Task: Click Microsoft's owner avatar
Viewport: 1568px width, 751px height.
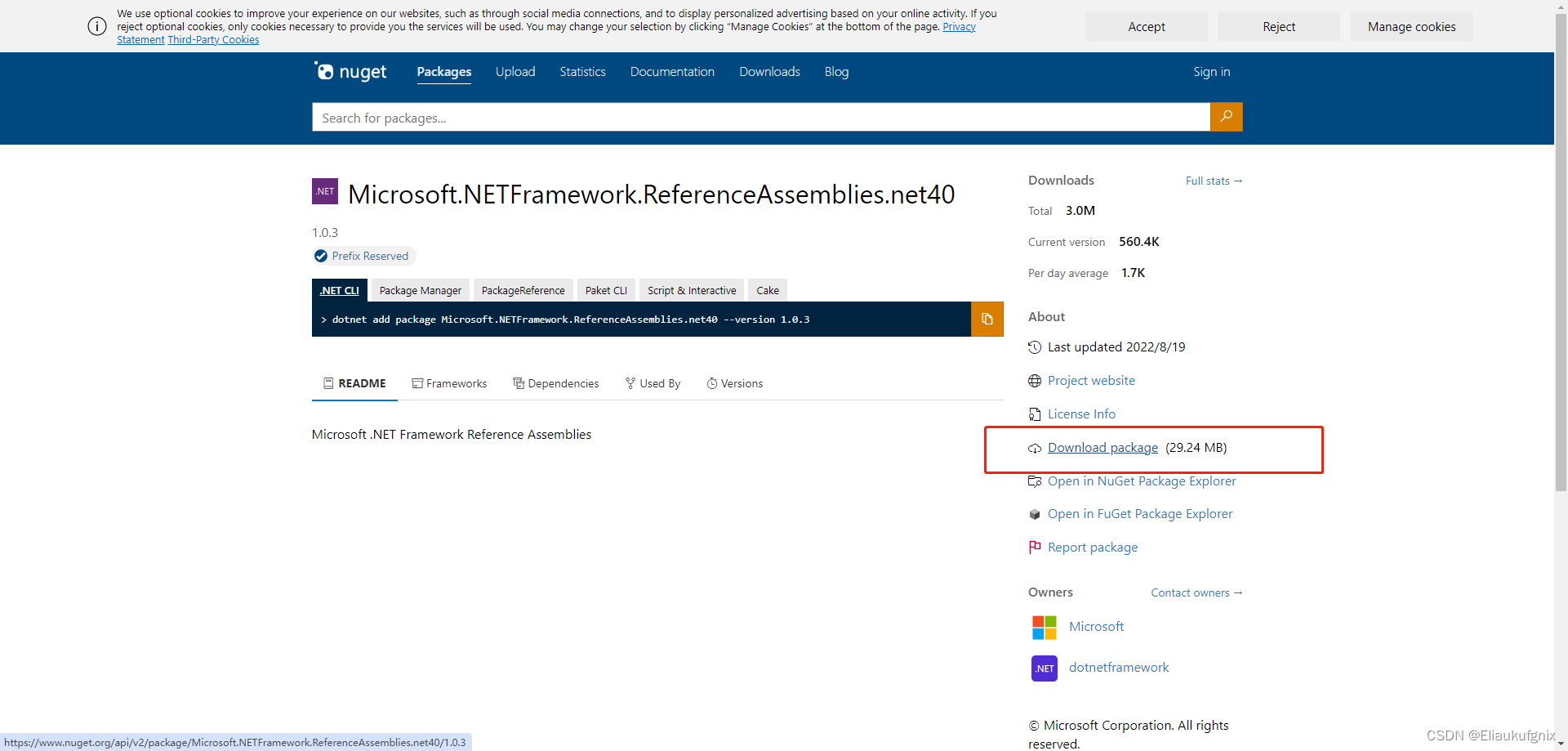Action: pyautogui.click(x=1043, y=626)
